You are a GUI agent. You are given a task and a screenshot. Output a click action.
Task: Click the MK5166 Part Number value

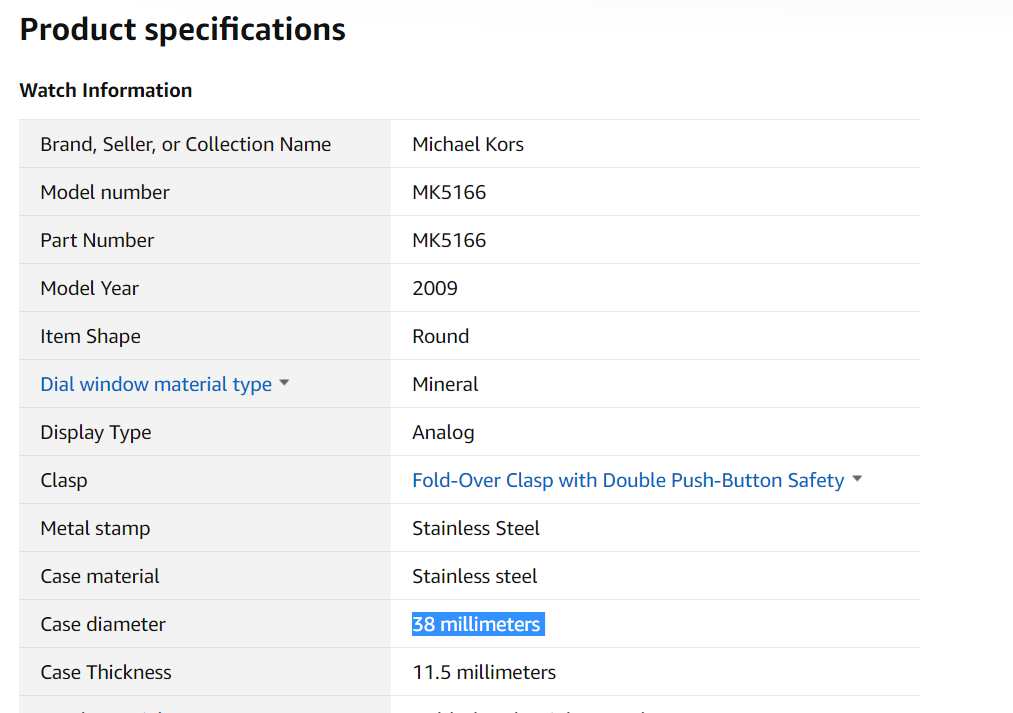[x=449, y=240]
